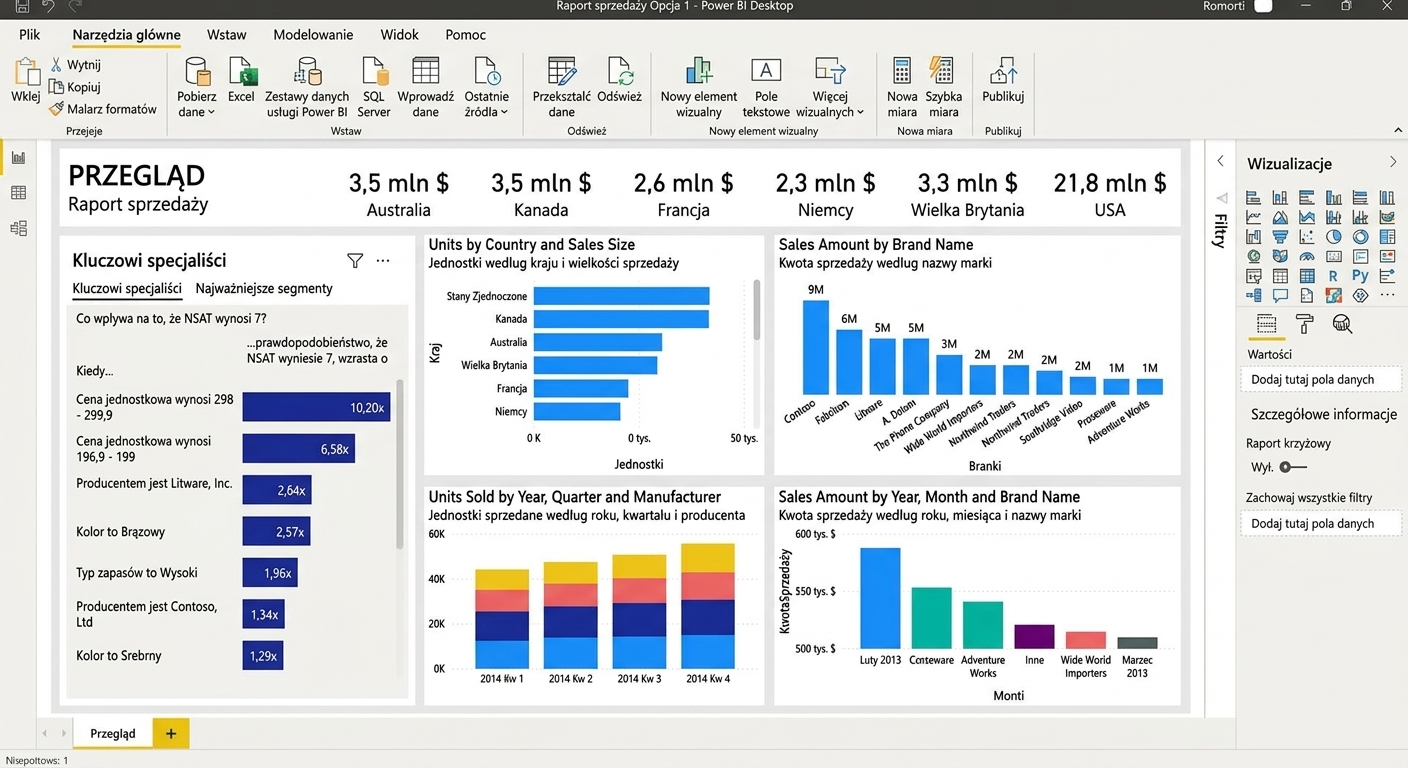
Task: Select the funnel chart visualization
Action: tap(1280, 237)
